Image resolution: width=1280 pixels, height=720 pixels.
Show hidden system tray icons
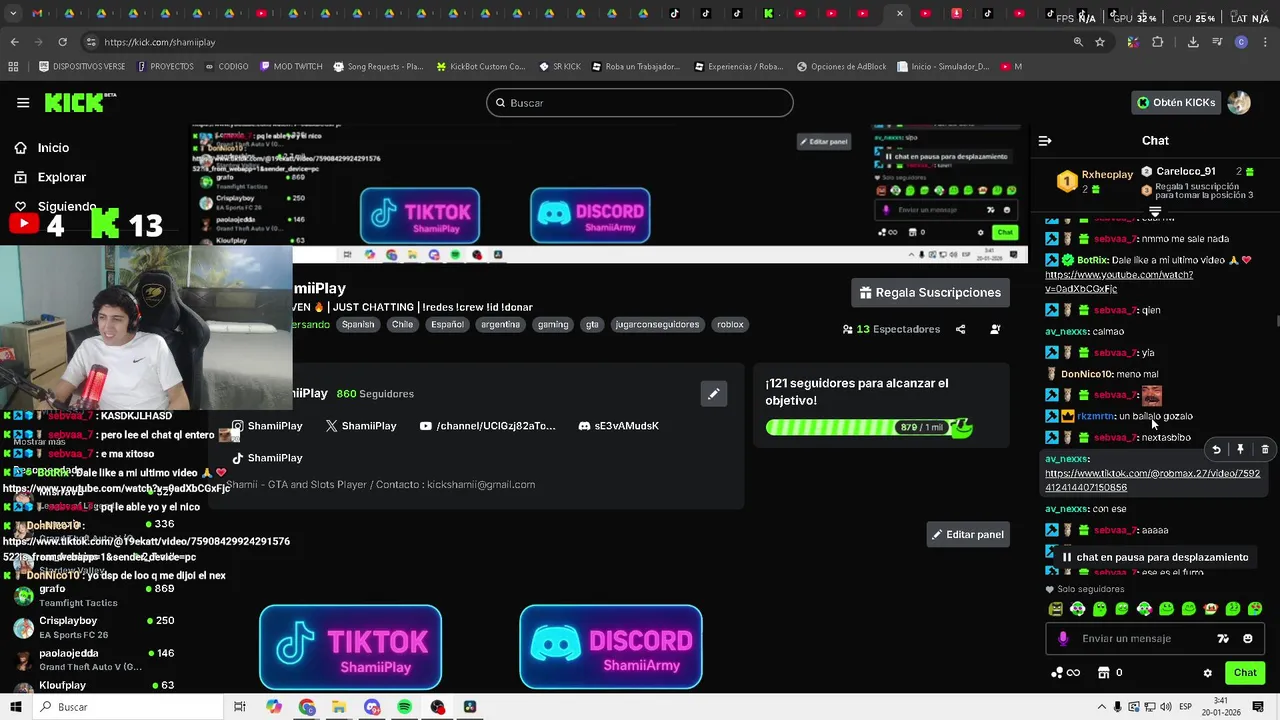pyautogui.click(x=1102, y=707)
